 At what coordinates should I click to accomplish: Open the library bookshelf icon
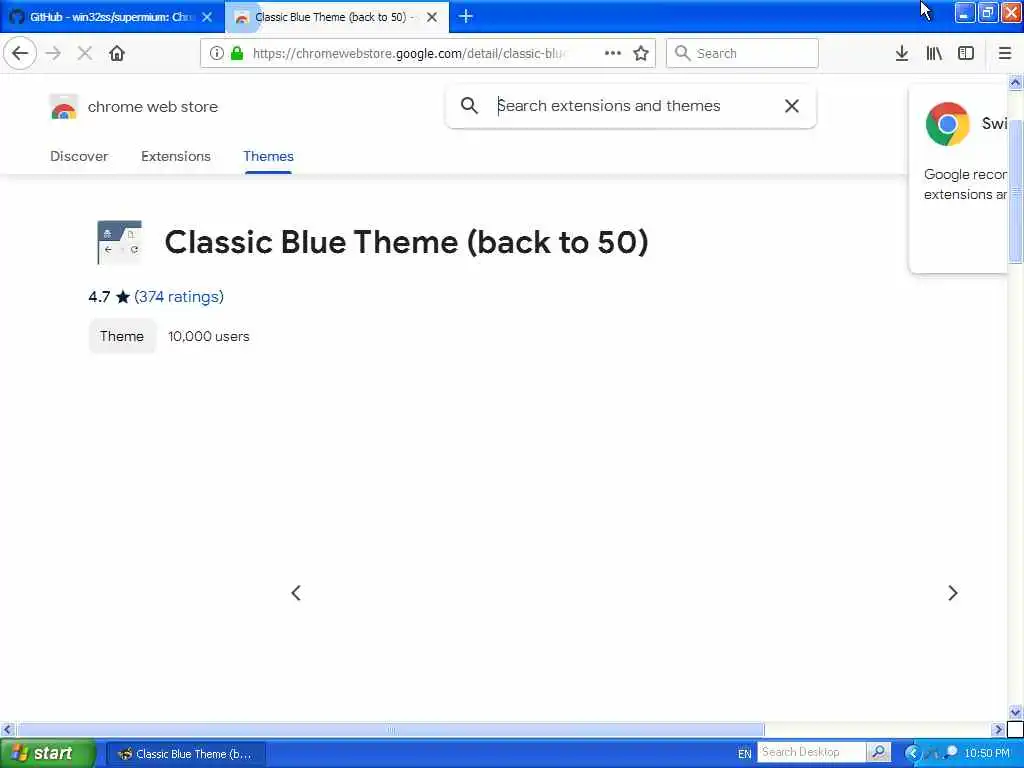click(x=934, y=53)
